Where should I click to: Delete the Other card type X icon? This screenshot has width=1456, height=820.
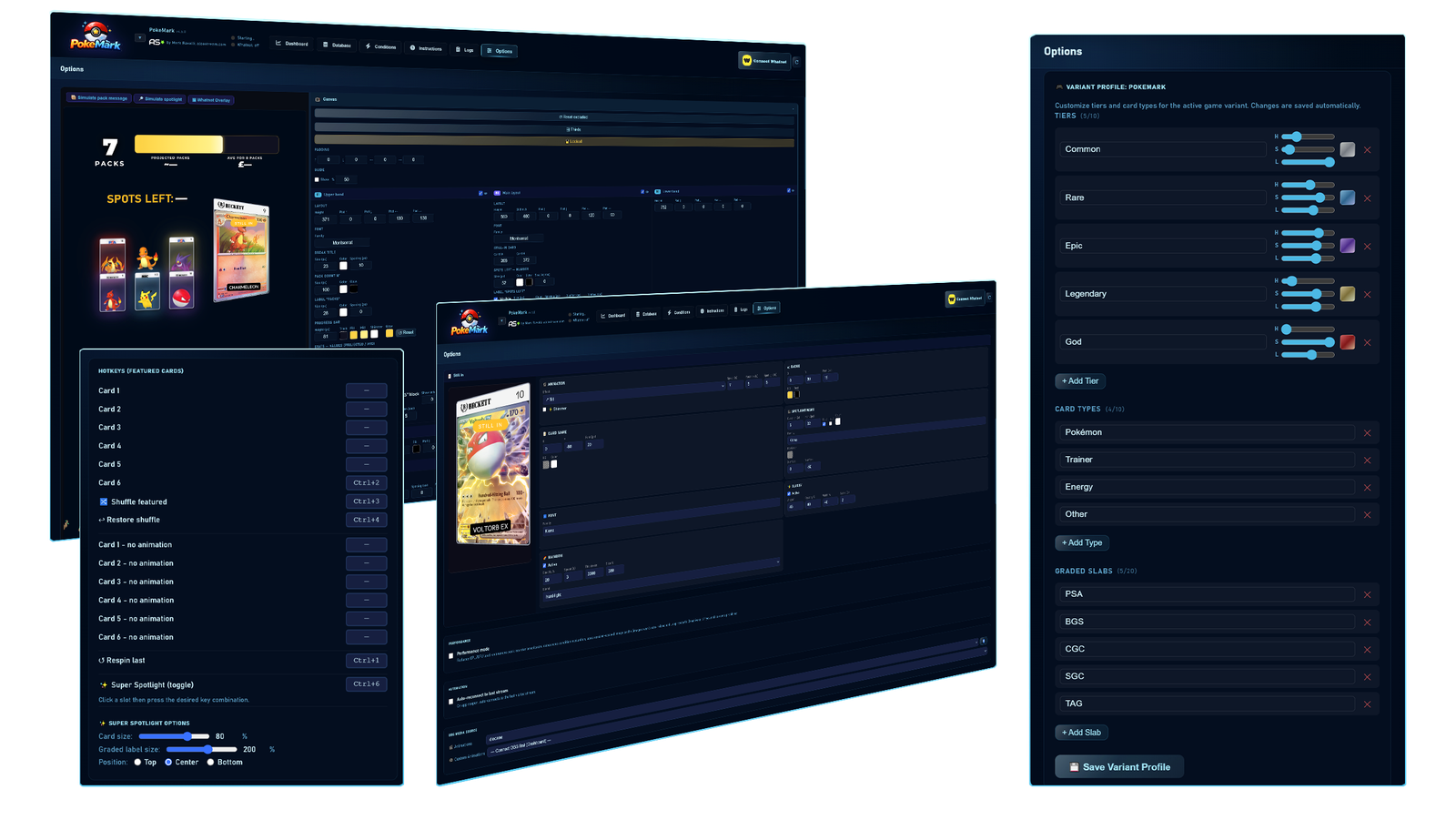pos(1367,515)
